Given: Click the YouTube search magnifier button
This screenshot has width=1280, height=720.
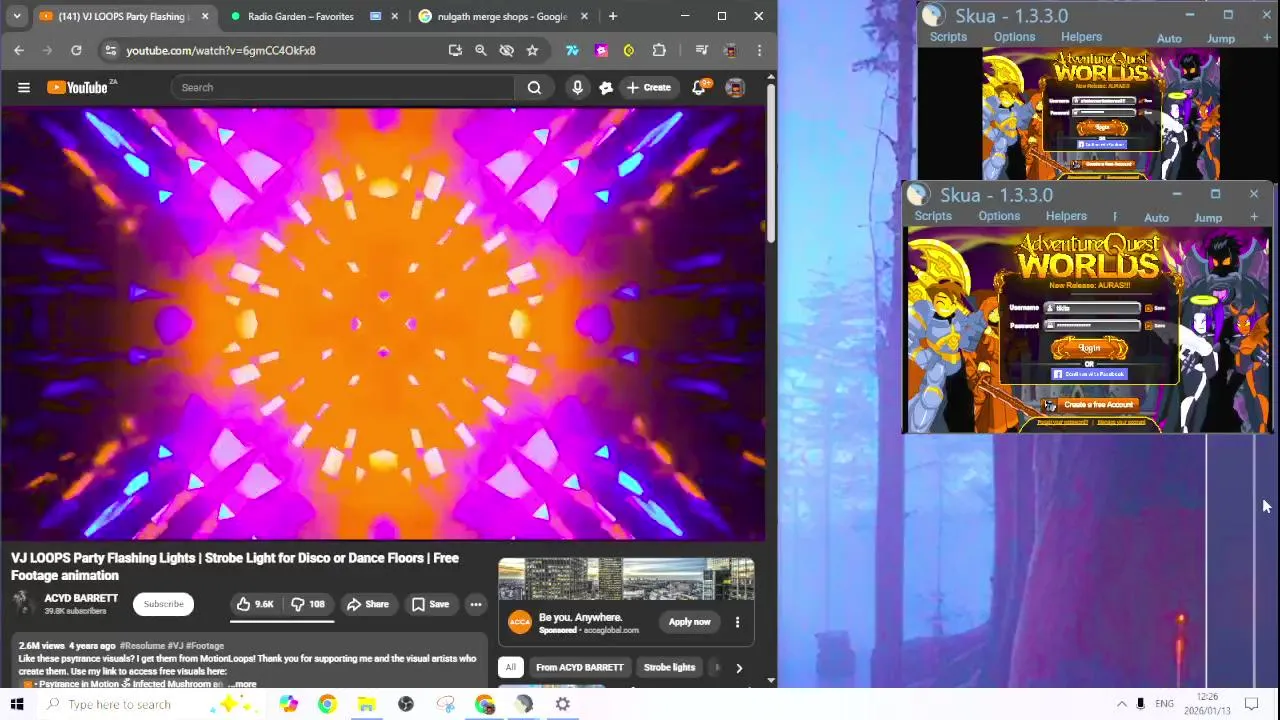Looking at the screenshot, I should pos(534,88).
